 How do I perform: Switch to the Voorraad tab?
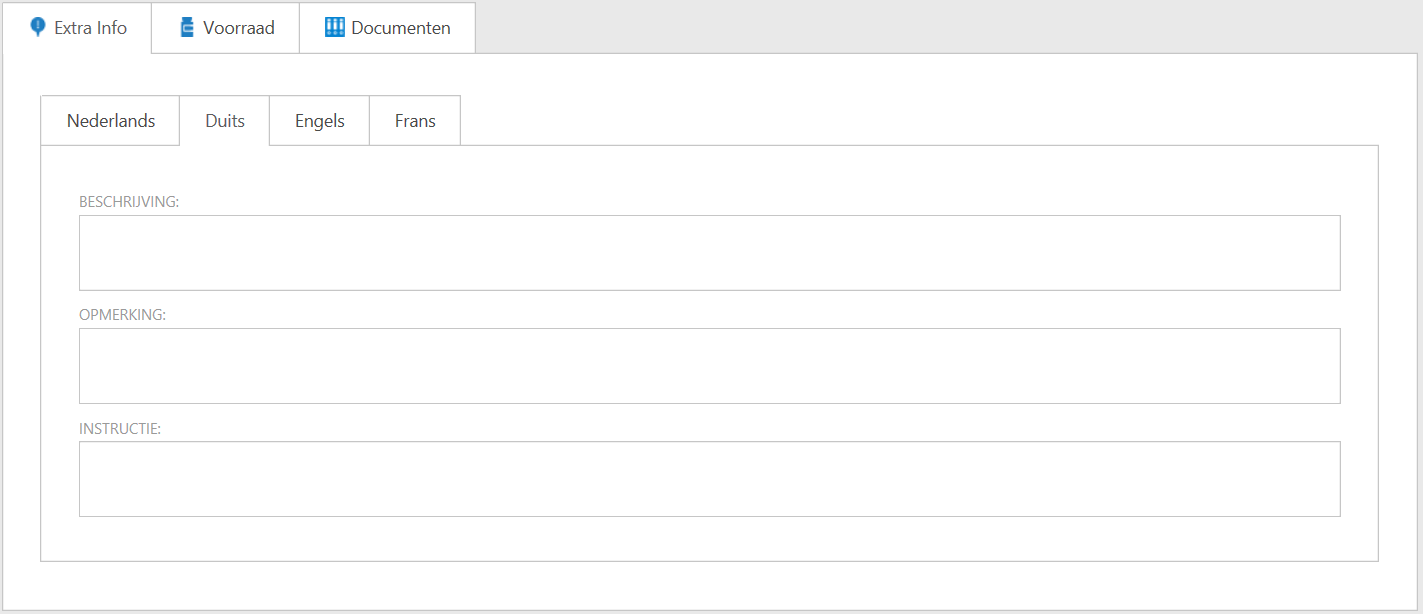pos(238,28)
